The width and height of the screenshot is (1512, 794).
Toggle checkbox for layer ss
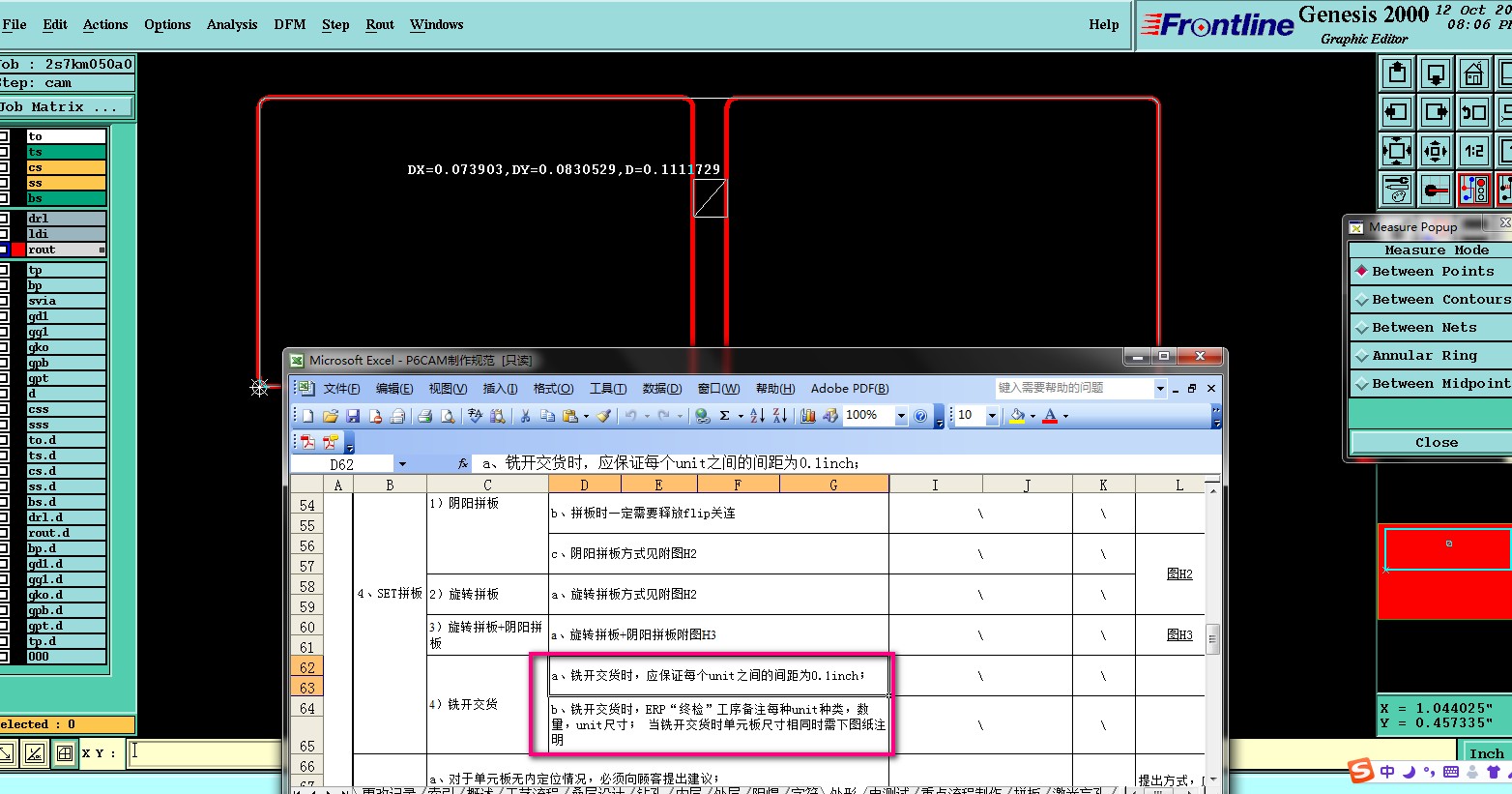pos(4,183)
